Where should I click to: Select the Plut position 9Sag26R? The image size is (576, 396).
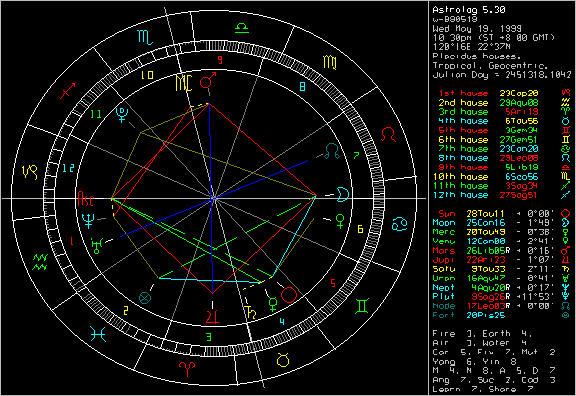pos(491,297)
